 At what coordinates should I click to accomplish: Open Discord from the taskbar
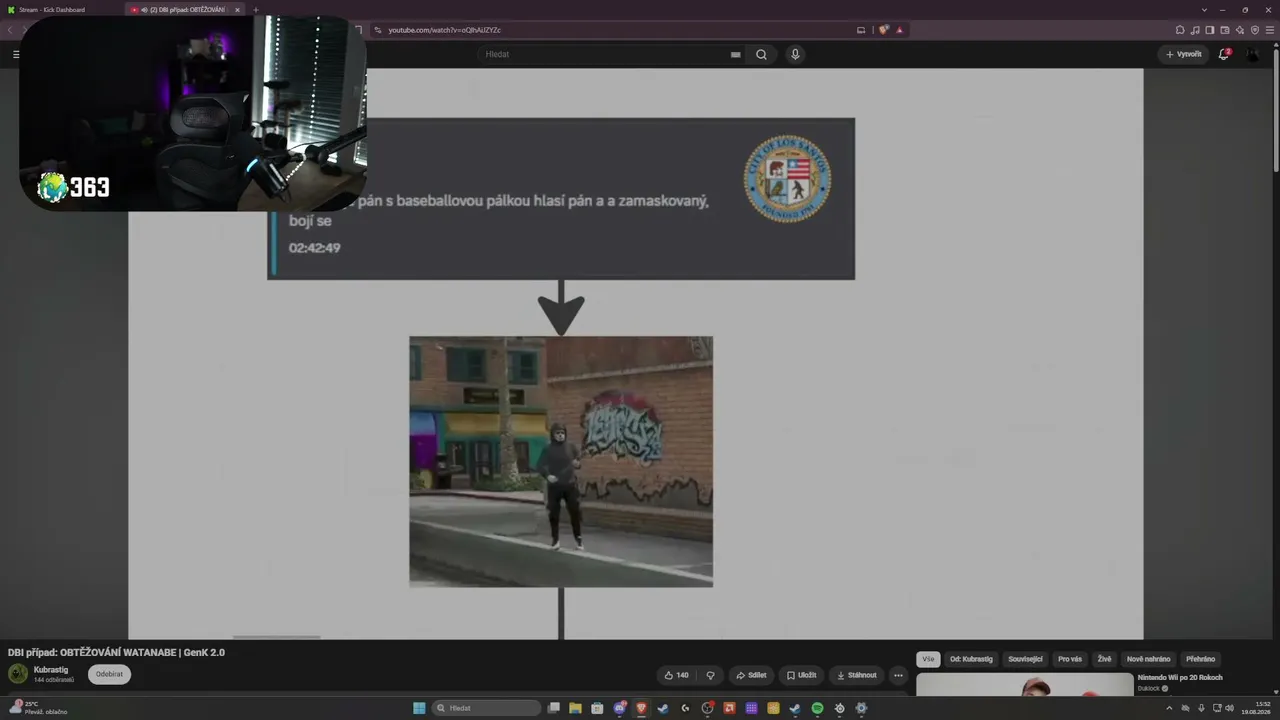click(619, 708)
